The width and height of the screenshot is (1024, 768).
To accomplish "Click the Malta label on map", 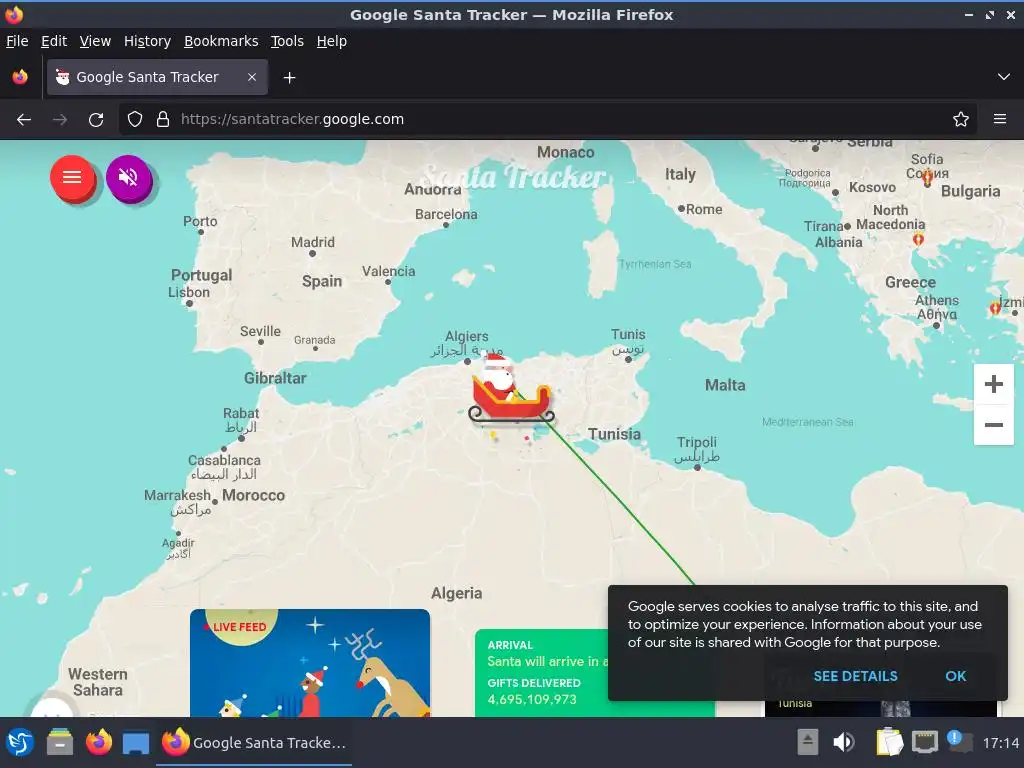I will pyautogui.click(x=725, y=385).
